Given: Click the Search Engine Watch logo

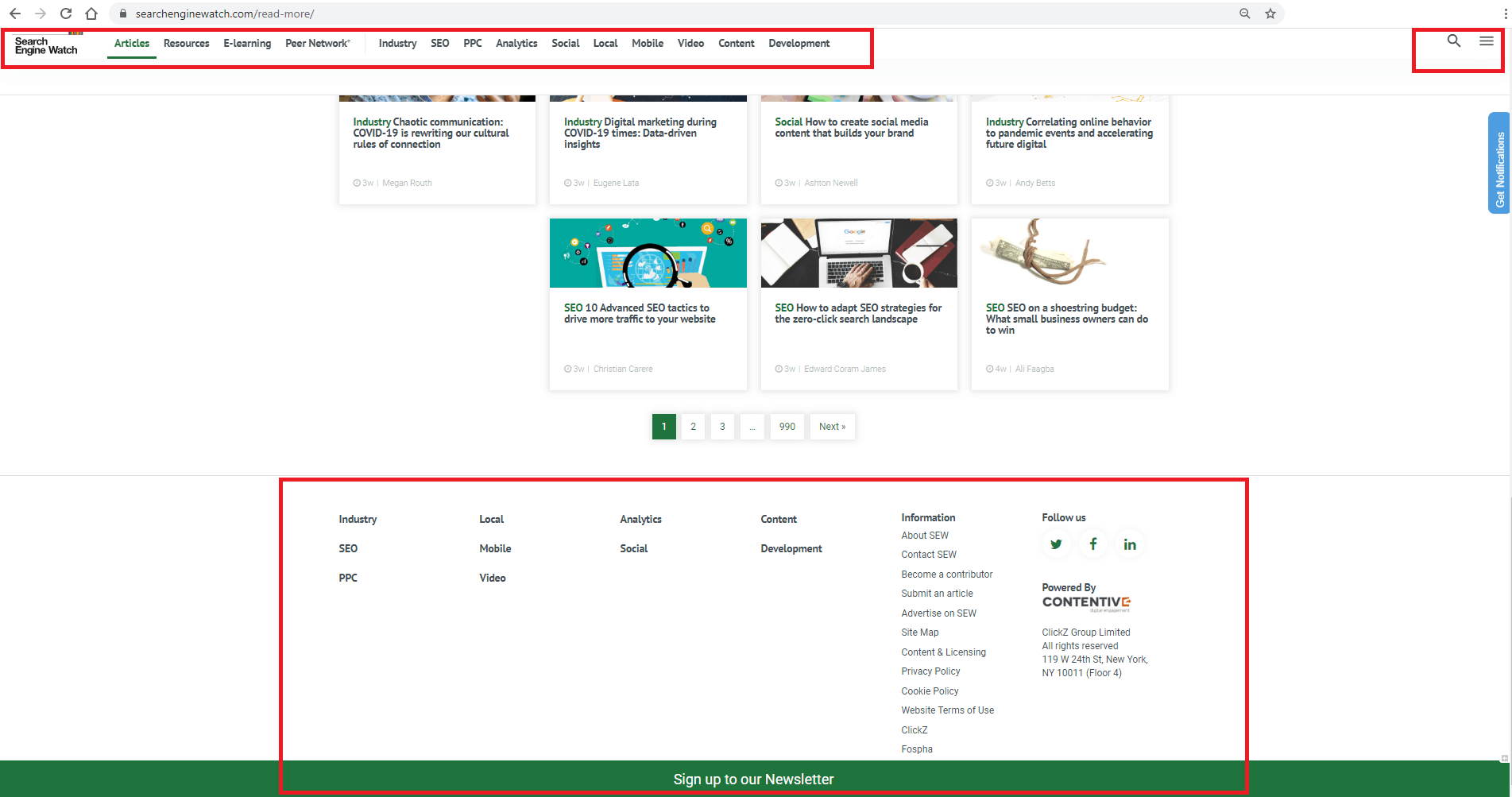Looking at the screenshot, I should (x=45, y=45).
